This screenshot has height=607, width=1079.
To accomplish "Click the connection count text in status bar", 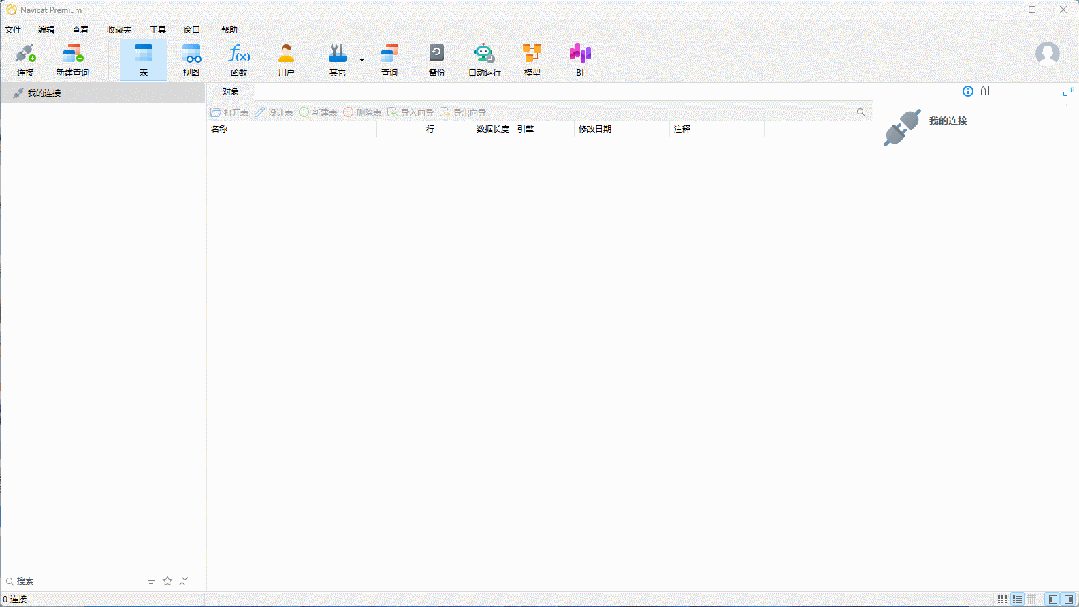I will [x=14, y=599].
